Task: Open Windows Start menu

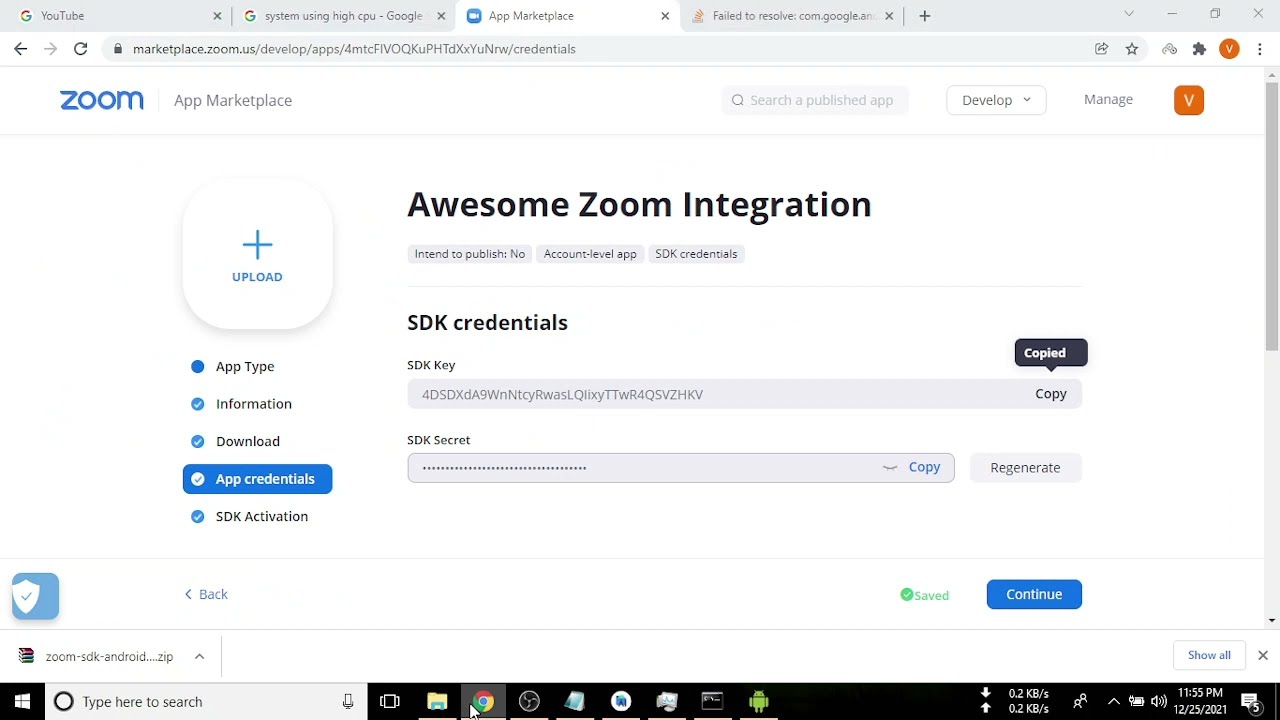Action: (x=22, y=702)
